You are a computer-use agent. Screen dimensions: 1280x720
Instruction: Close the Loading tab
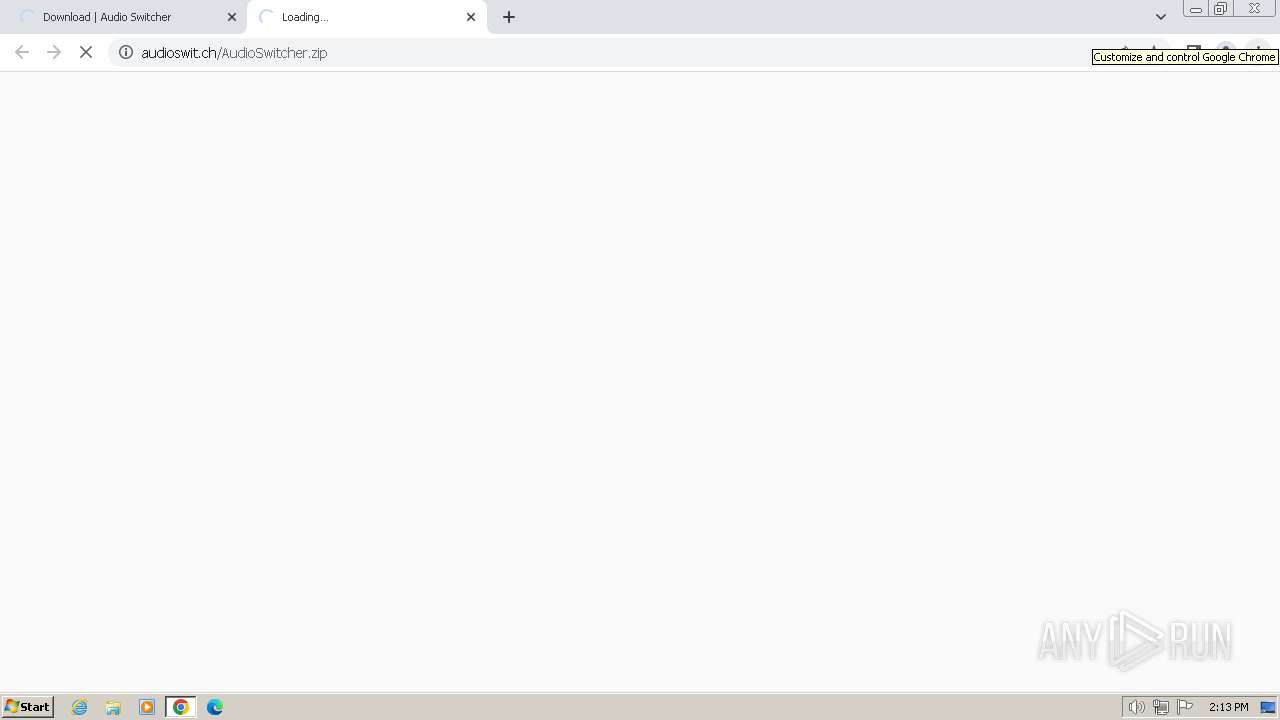(471, 17)
